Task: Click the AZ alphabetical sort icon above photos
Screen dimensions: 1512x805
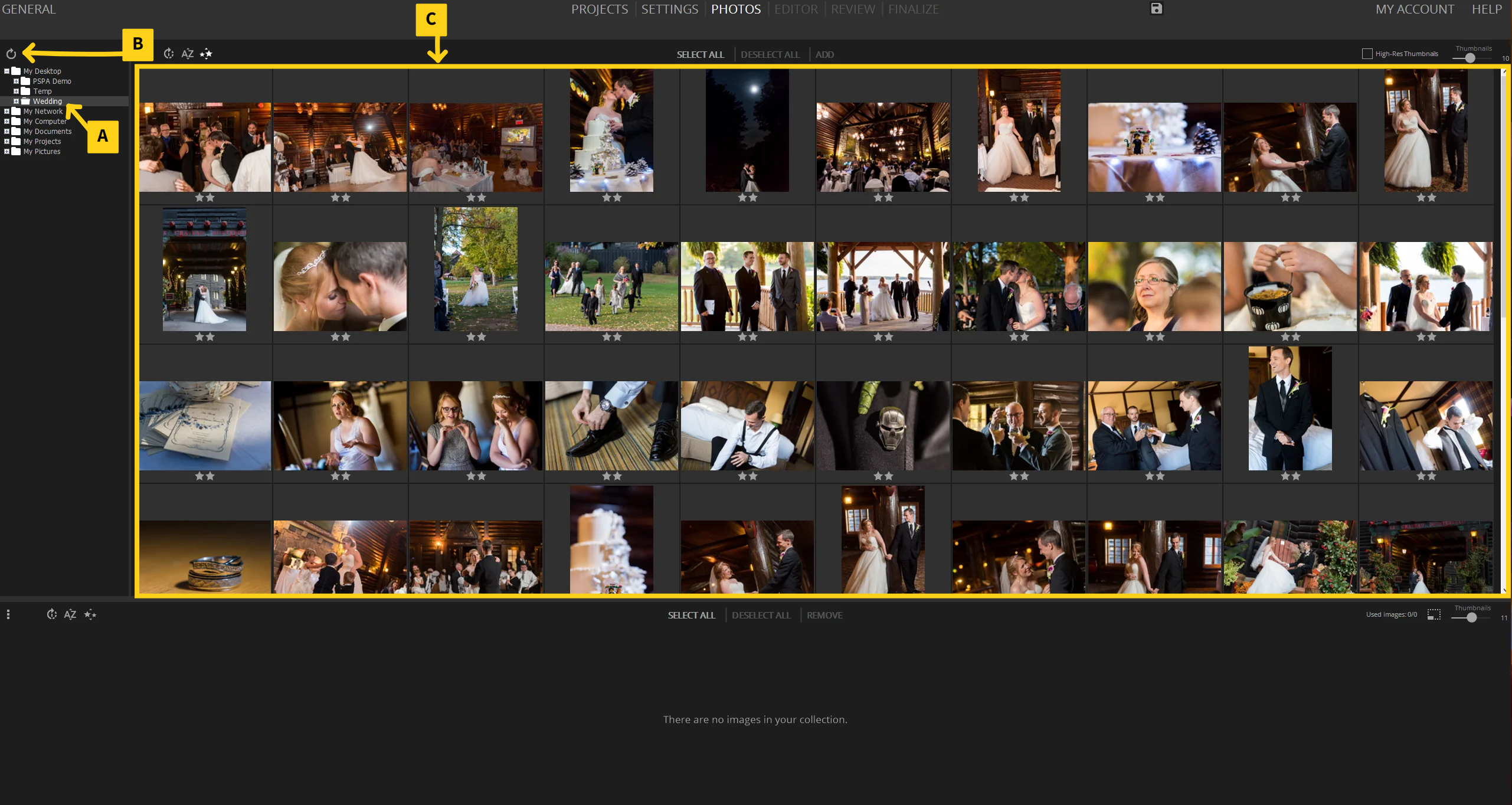Action: (187, 54)
